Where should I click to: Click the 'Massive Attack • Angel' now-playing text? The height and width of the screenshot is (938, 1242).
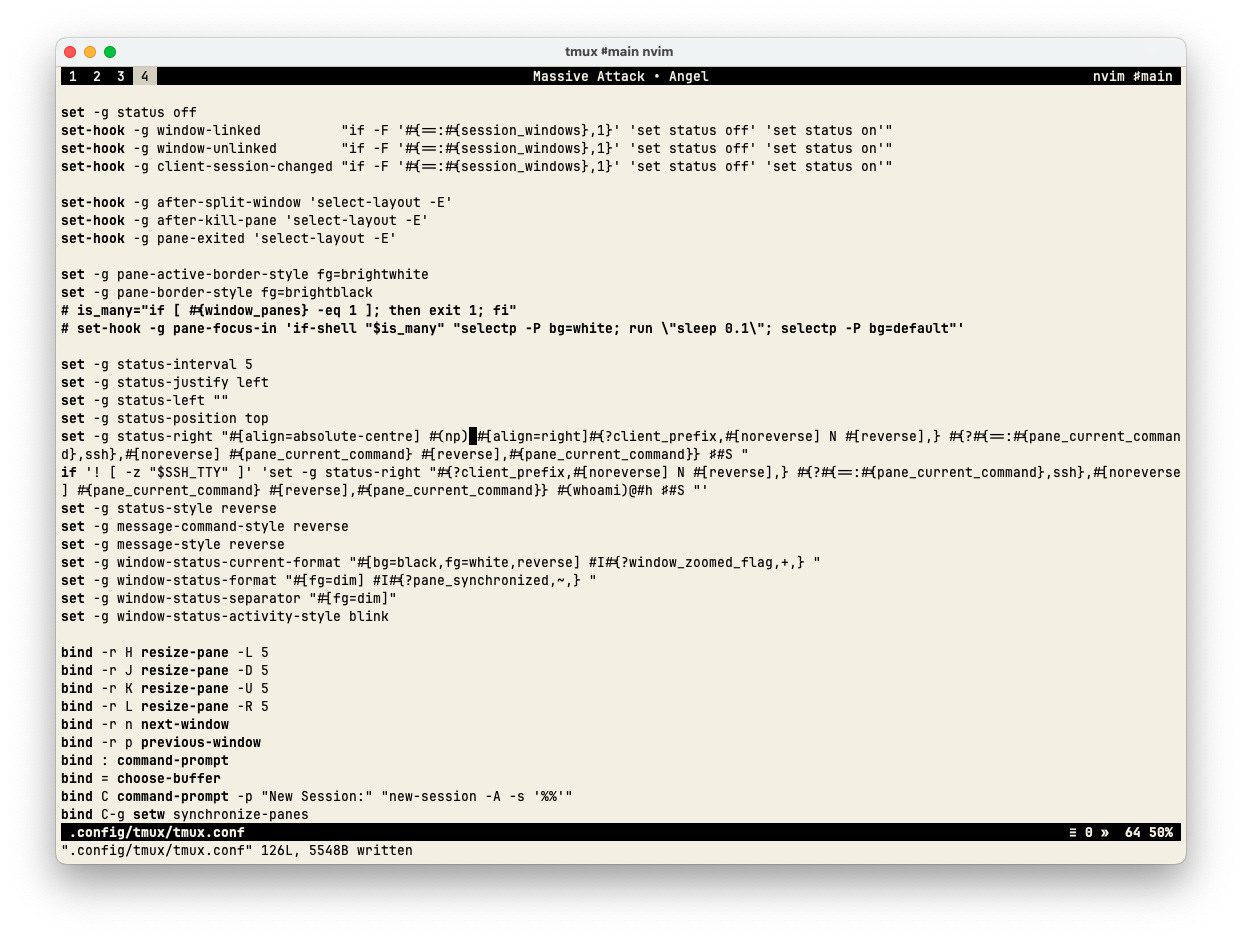[x=620, y=77]
